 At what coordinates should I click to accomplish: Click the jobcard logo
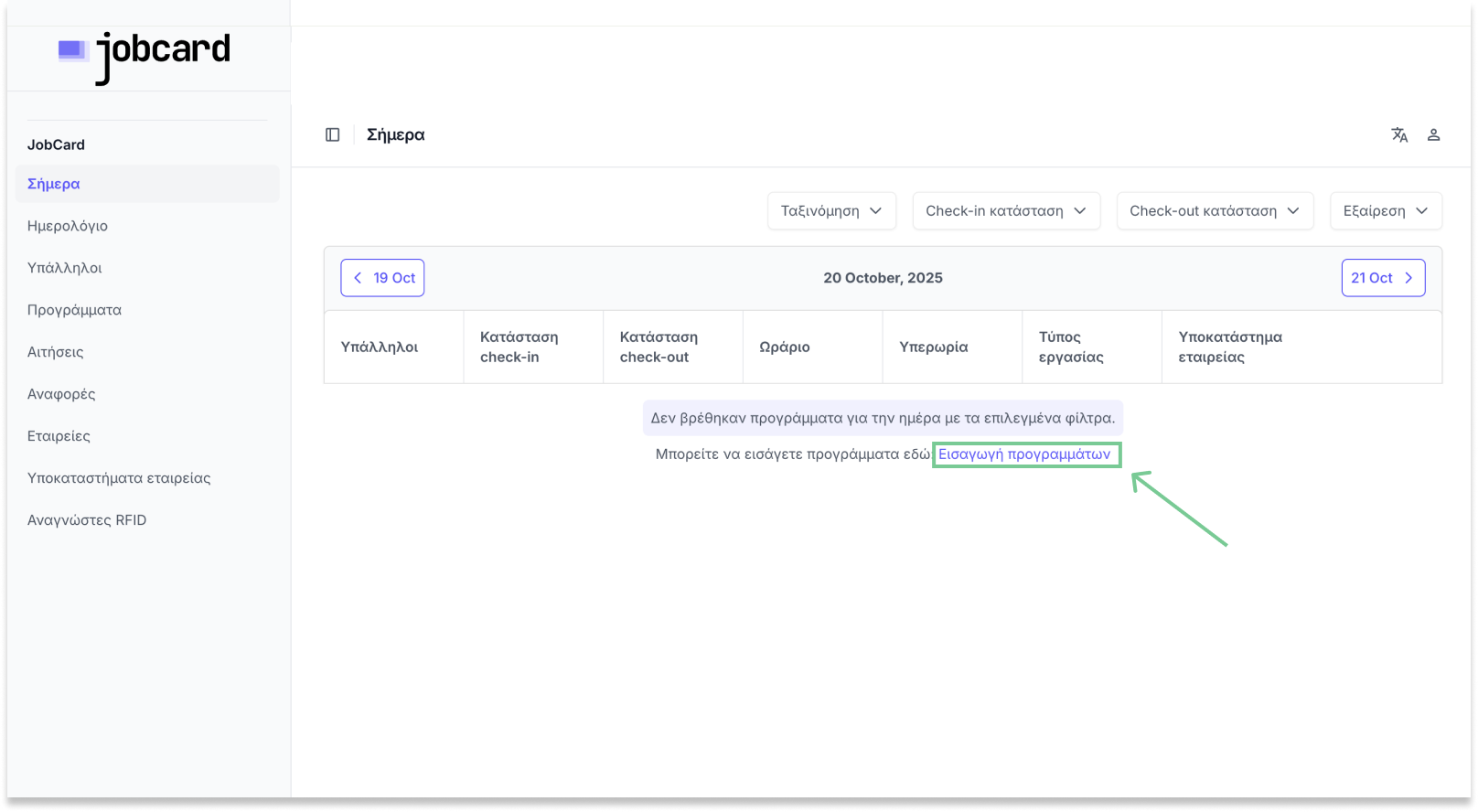(x=145, y=55)
